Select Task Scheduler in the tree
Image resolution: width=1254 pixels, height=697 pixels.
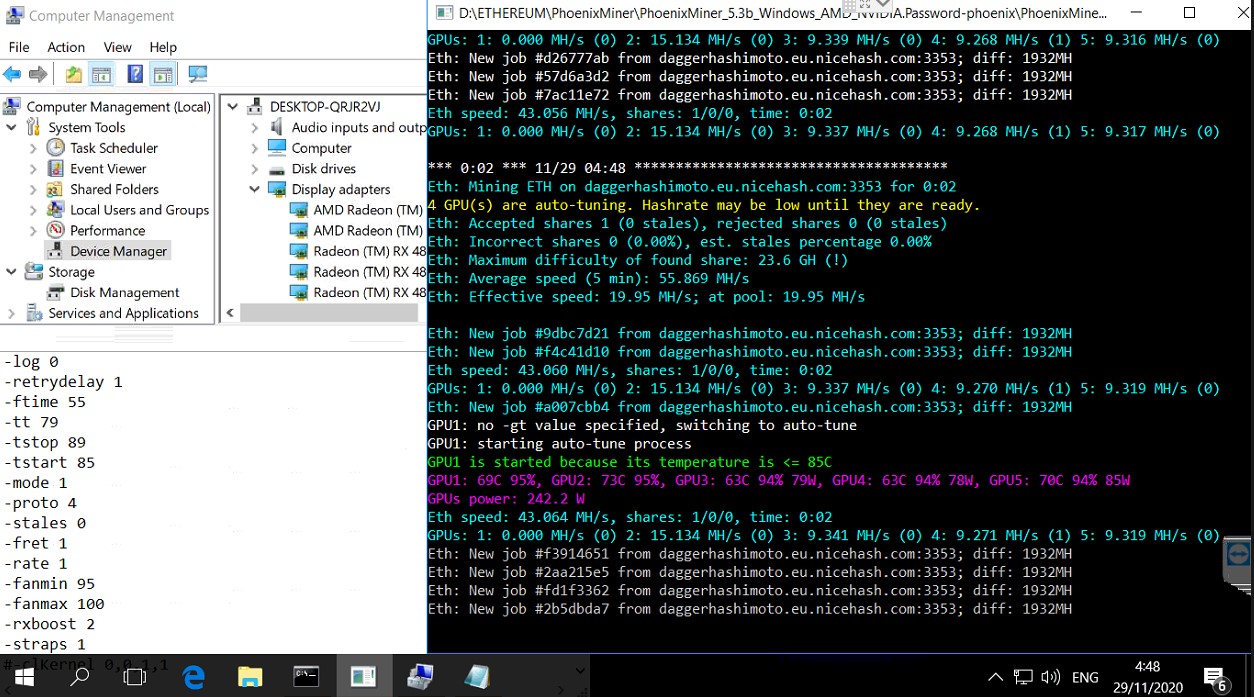tap(114, 148)
